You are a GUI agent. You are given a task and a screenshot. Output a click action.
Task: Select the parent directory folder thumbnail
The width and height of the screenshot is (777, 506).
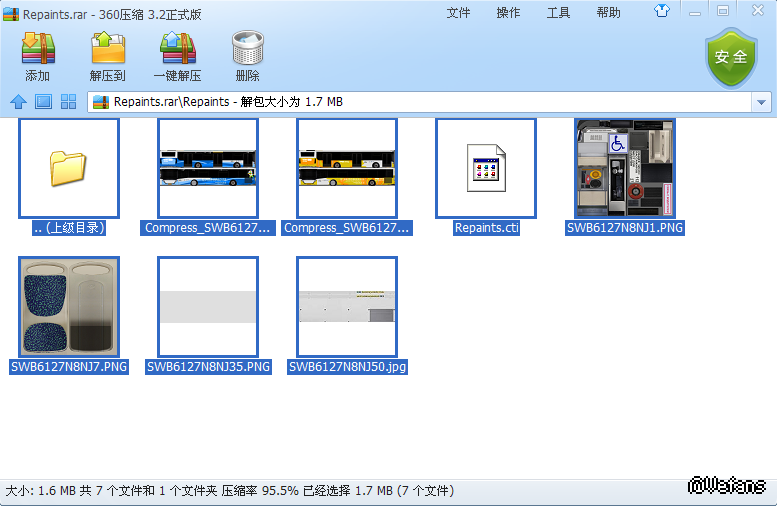(x=69, y=169)
